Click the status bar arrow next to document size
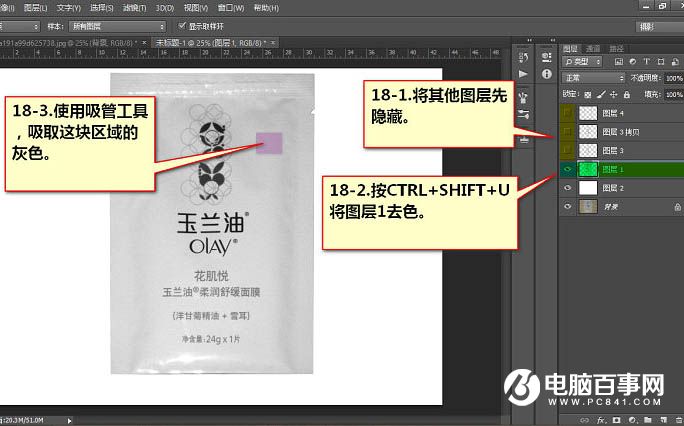Screen dimensions: 684x426 coord(69,421)
